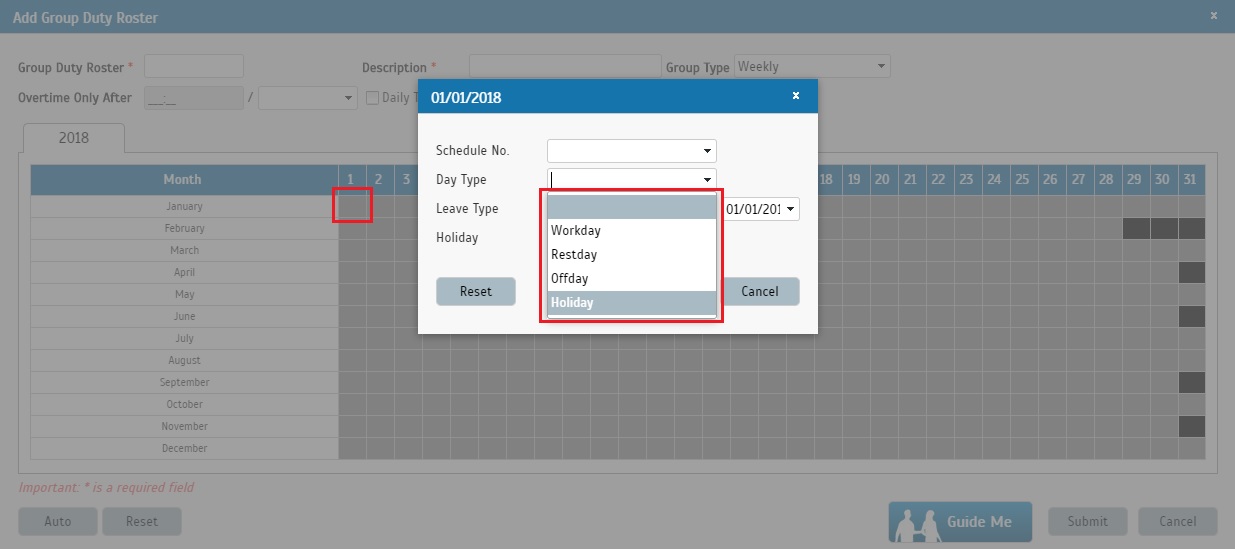1235x549 pixels.
Task: Click the Overtime Only After time field
Action: click(194, 98)
